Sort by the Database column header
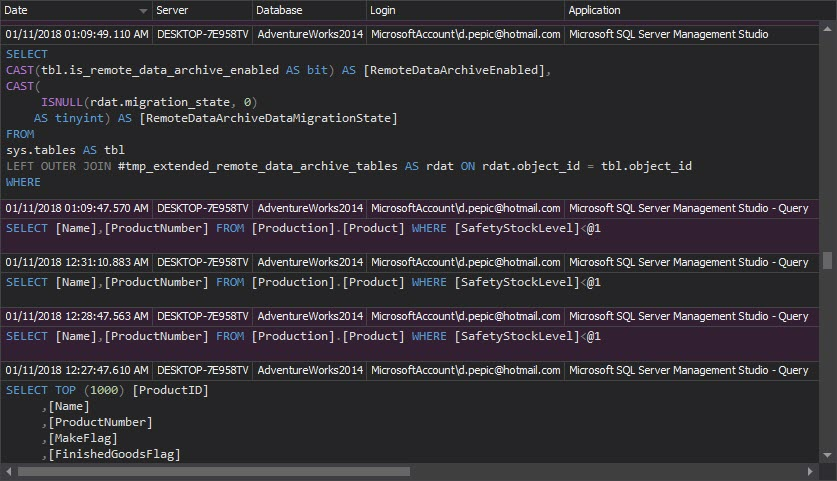Image resolution: width=837 pixels, height=481 pixels. pos(309,10)
